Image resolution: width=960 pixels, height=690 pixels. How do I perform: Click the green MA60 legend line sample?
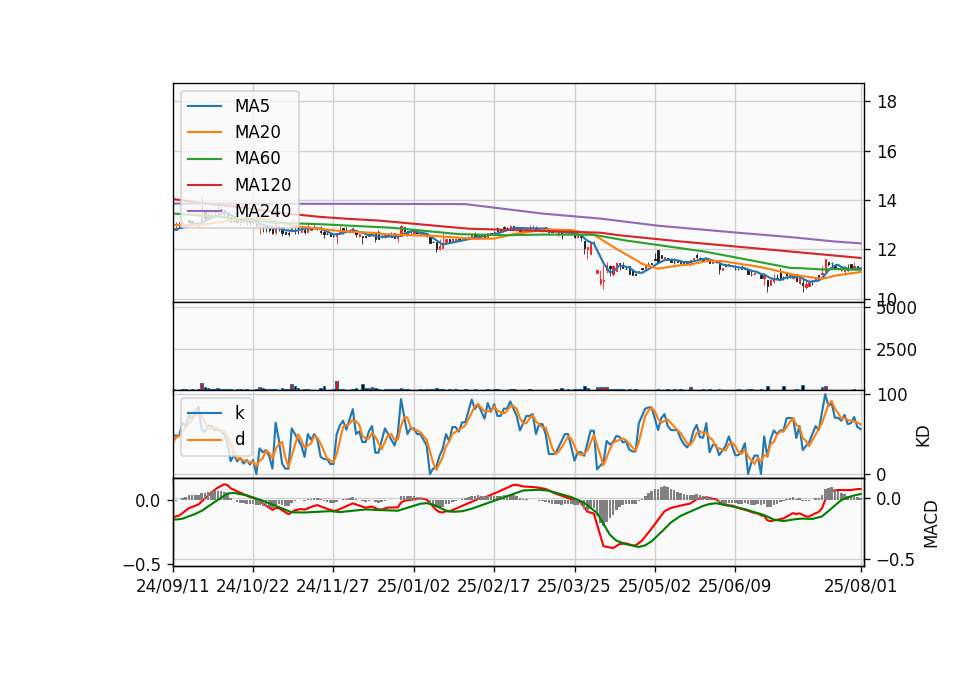(204, 159)
